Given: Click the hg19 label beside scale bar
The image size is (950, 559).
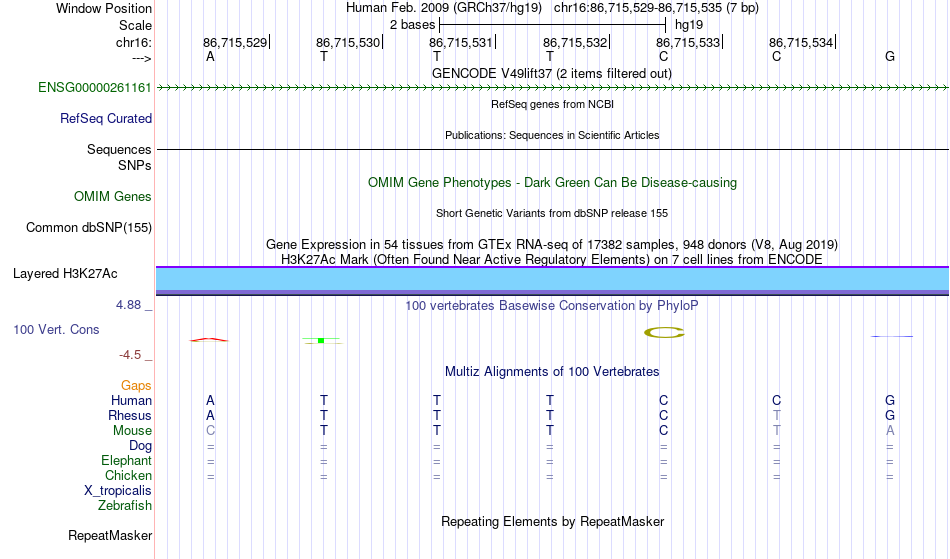Looking at the screenshot, I should coord(689,25).
